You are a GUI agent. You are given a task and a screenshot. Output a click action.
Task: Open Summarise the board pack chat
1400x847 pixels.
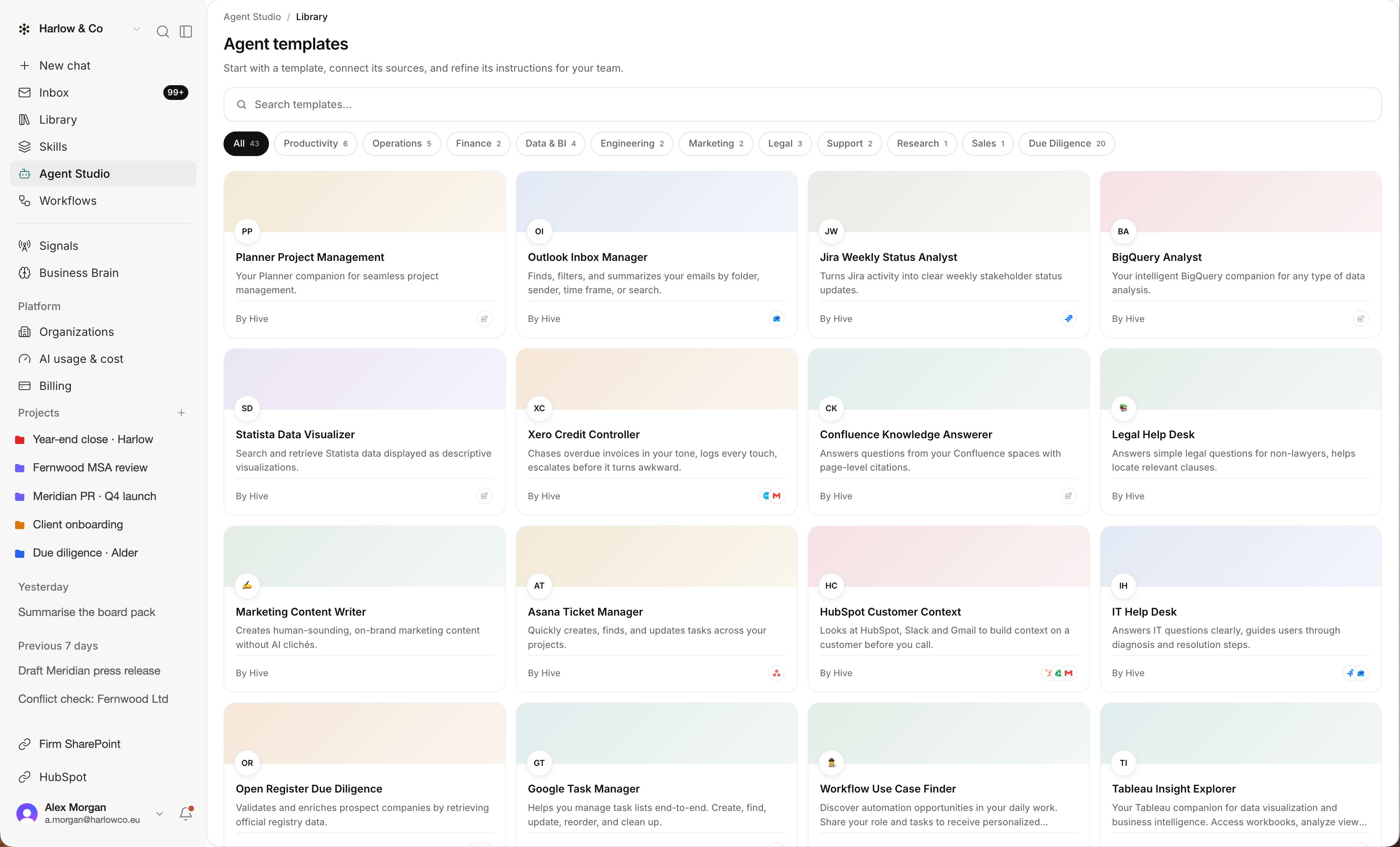point(86,612)
